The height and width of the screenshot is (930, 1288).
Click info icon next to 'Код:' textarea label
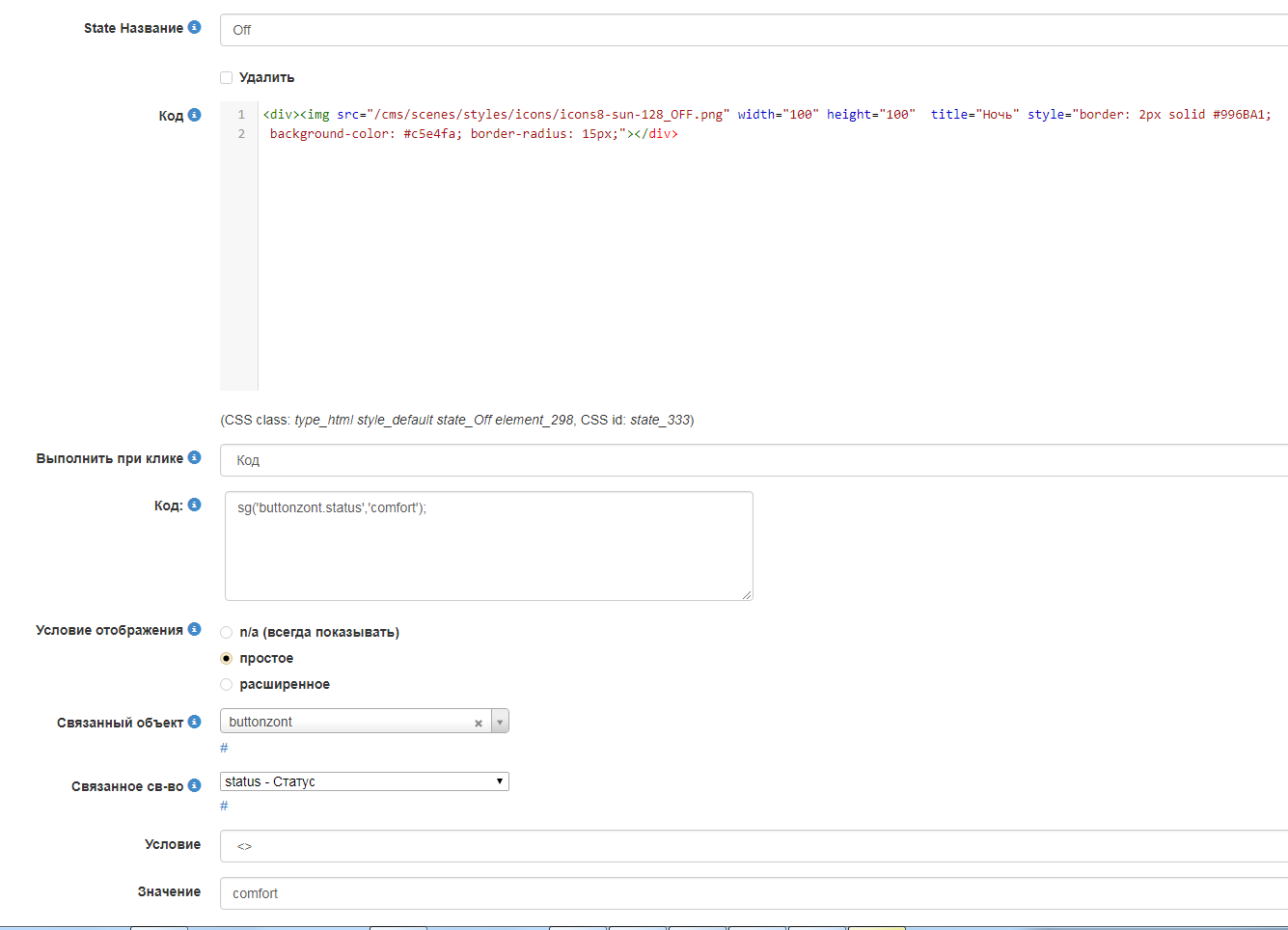point(194,505)
